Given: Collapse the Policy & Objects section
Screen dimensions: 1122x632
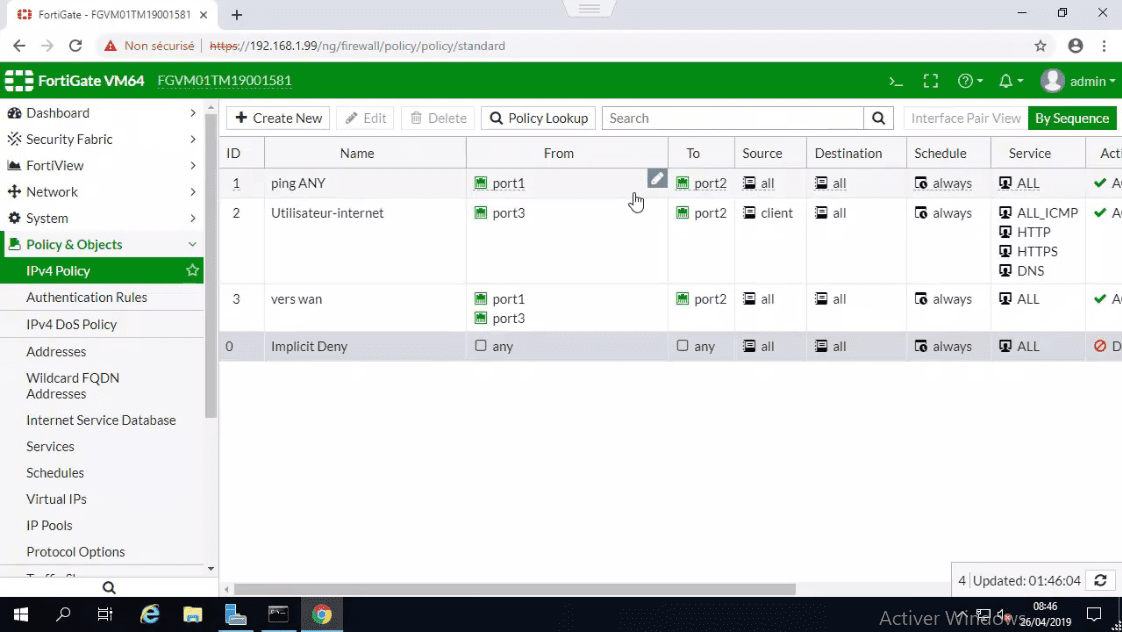Looking at the screenshot, I should click(75, 244).
